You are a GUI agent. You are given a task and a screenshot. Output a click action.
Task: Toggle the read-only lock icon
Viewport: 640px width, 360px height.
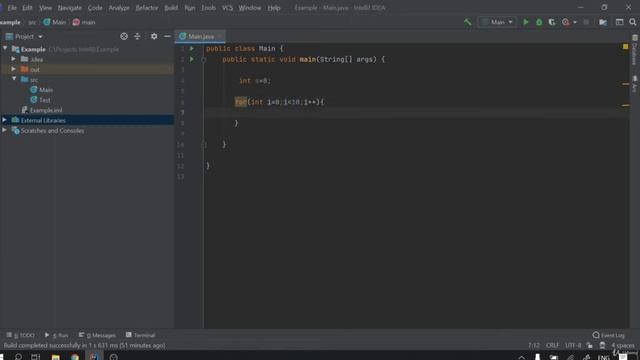coord(589,345)
